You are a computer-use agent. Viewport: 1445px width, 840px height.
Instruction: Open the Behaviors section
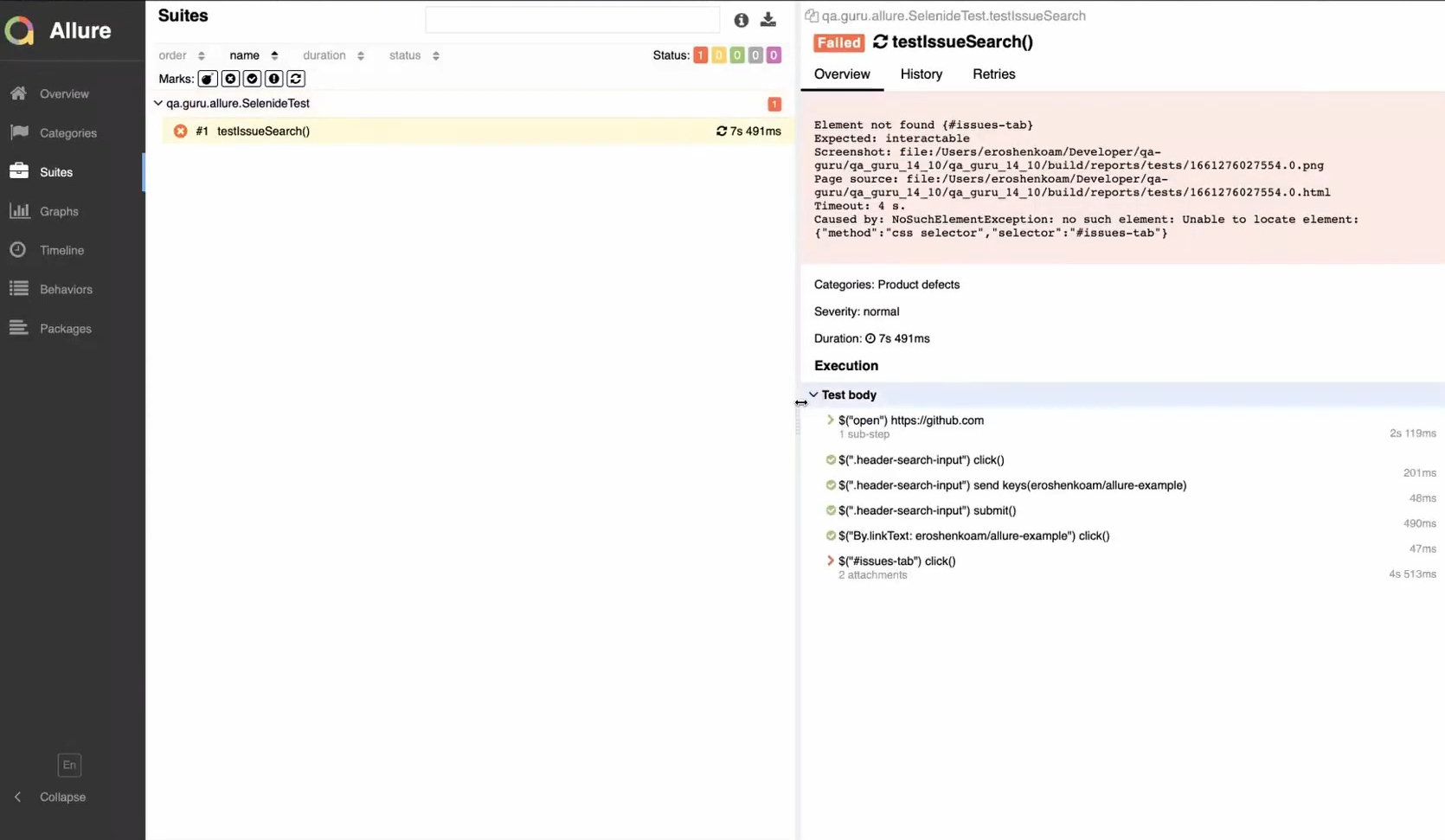point(66,289)
